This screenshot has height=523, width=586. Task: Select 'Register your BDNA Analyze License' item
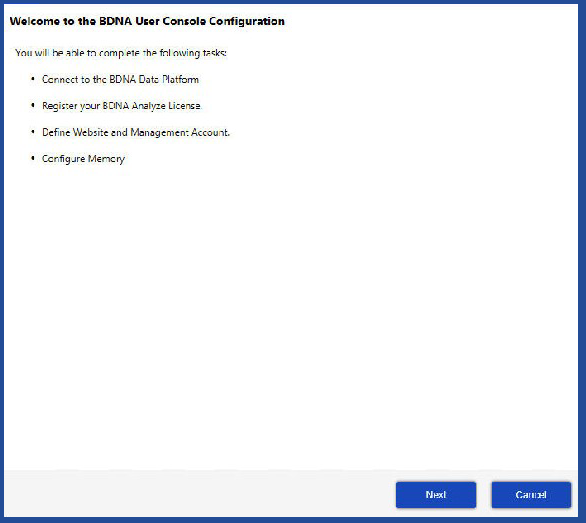(x=121, y=106)
